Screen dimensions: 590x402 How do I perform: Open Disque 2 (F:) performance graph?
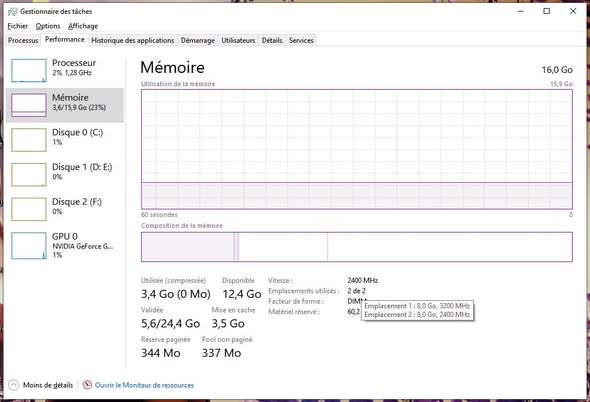[29, 209]
